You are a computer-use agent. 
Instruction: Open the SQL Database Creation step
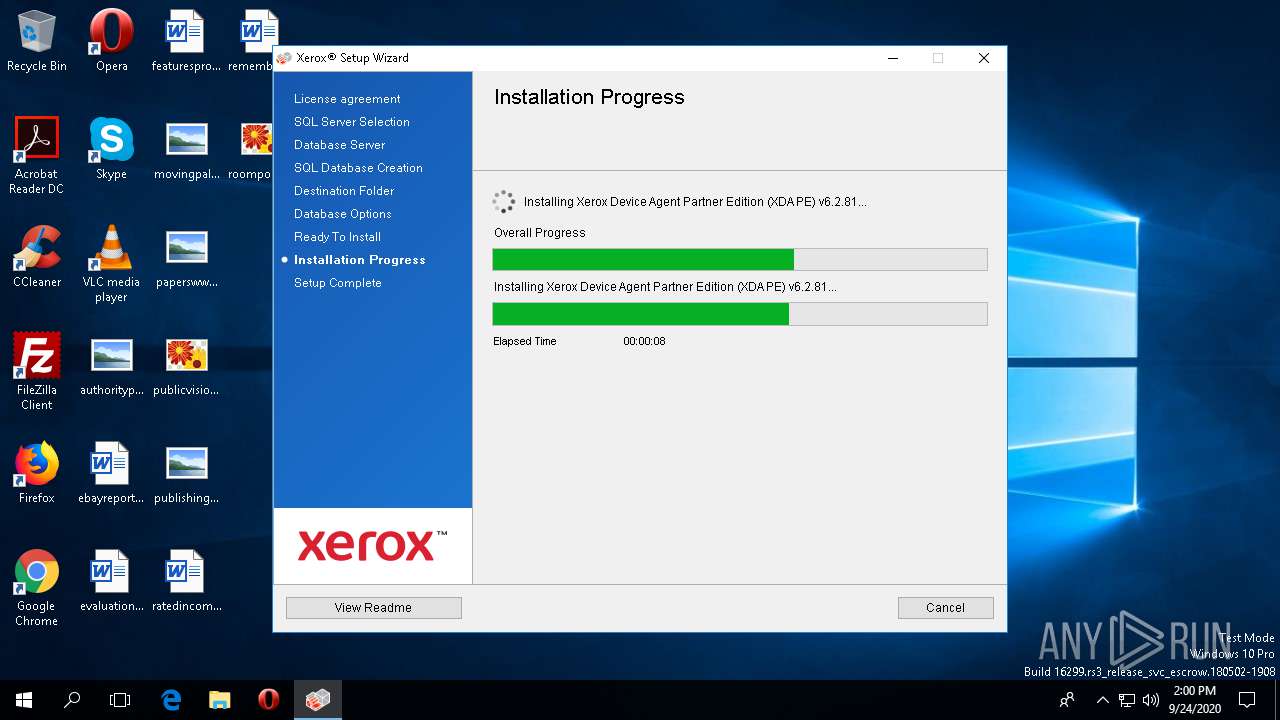[358, 168]
